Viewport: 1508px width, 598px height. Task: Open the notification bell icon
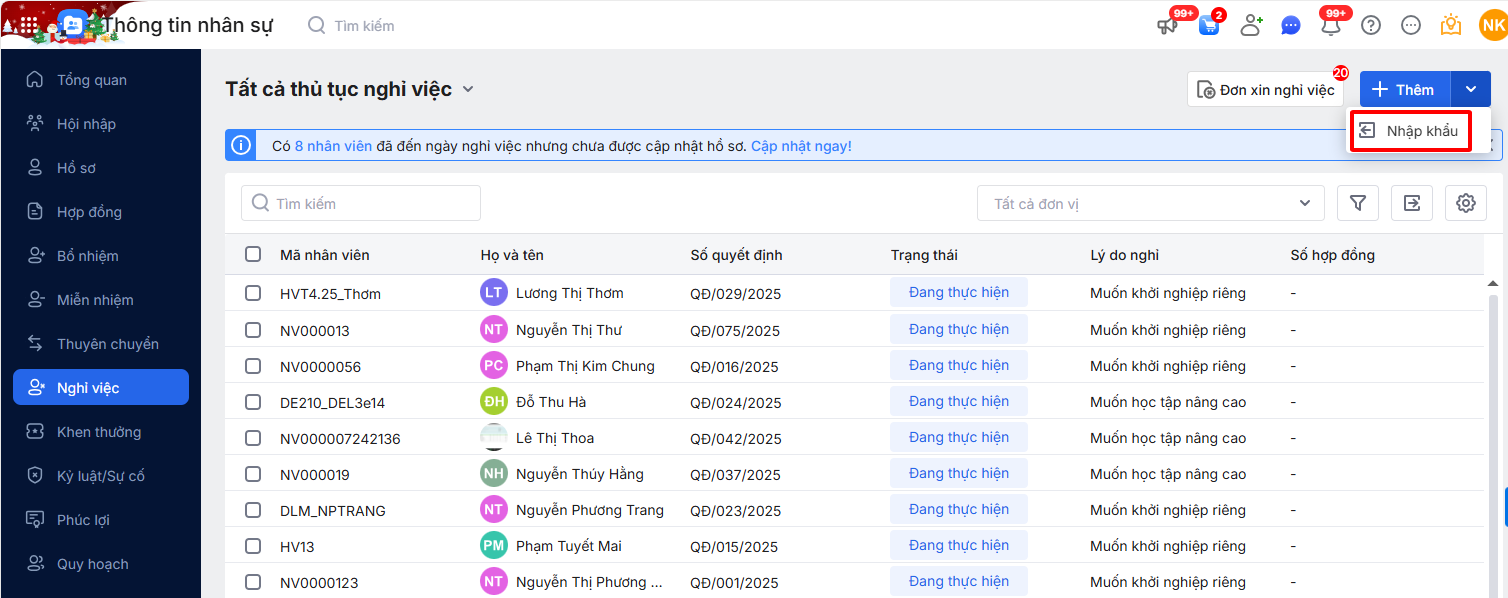tap(1331, 26)
